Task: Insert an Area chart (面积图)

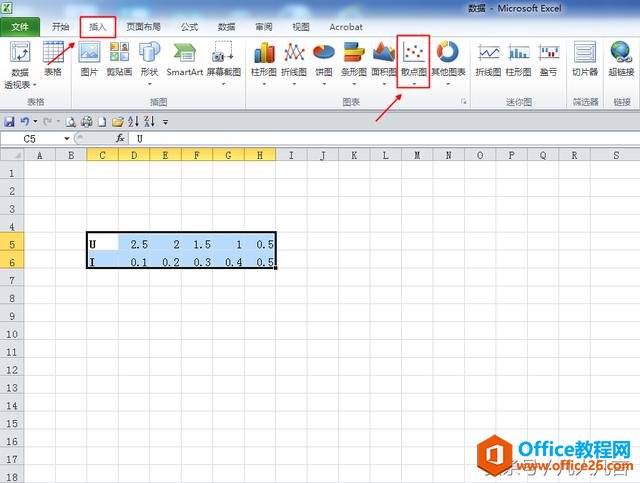Action: 384,63
